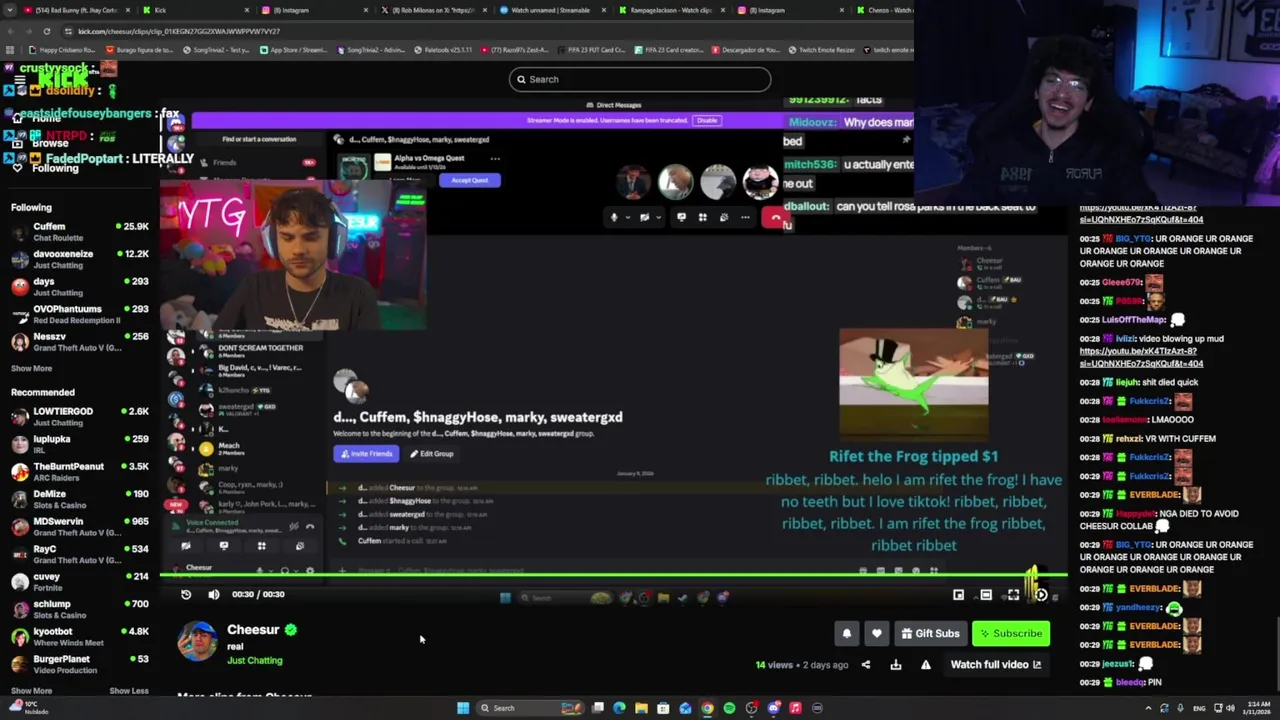Turn on notifications with the bell icon

847,633
